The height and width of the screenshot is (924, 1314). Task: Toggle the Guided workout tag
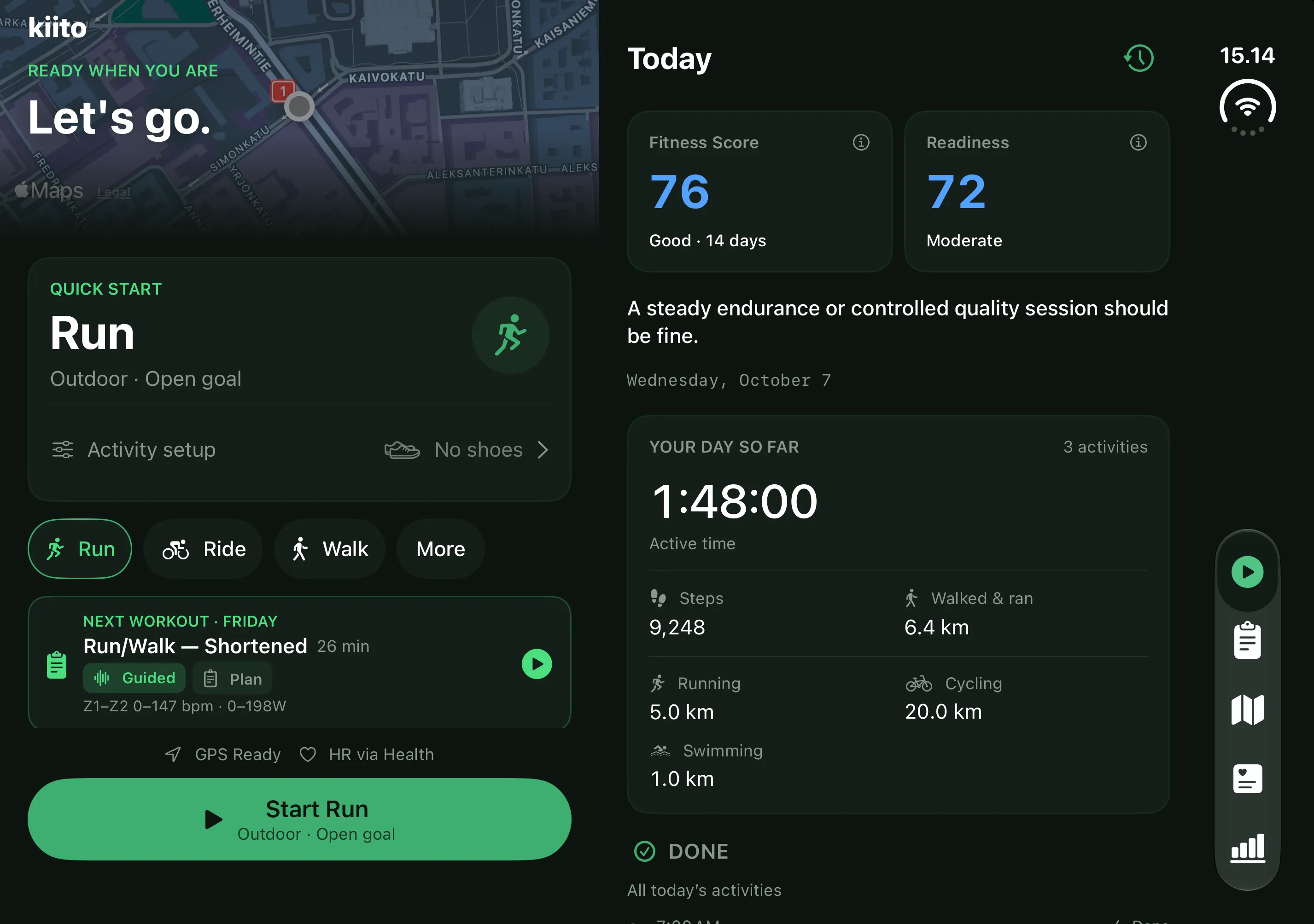pyautogui.click(x=134, y=678)
